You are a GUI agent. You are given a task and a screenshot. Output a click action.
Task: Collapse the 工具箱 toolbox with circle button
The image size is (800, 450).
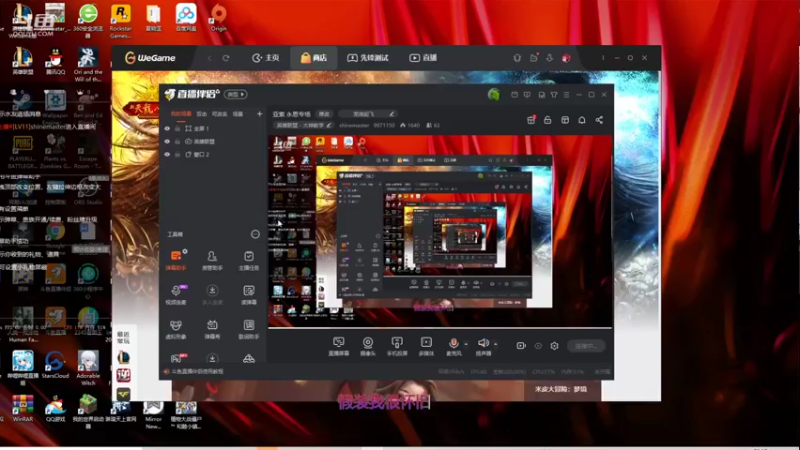255,234
